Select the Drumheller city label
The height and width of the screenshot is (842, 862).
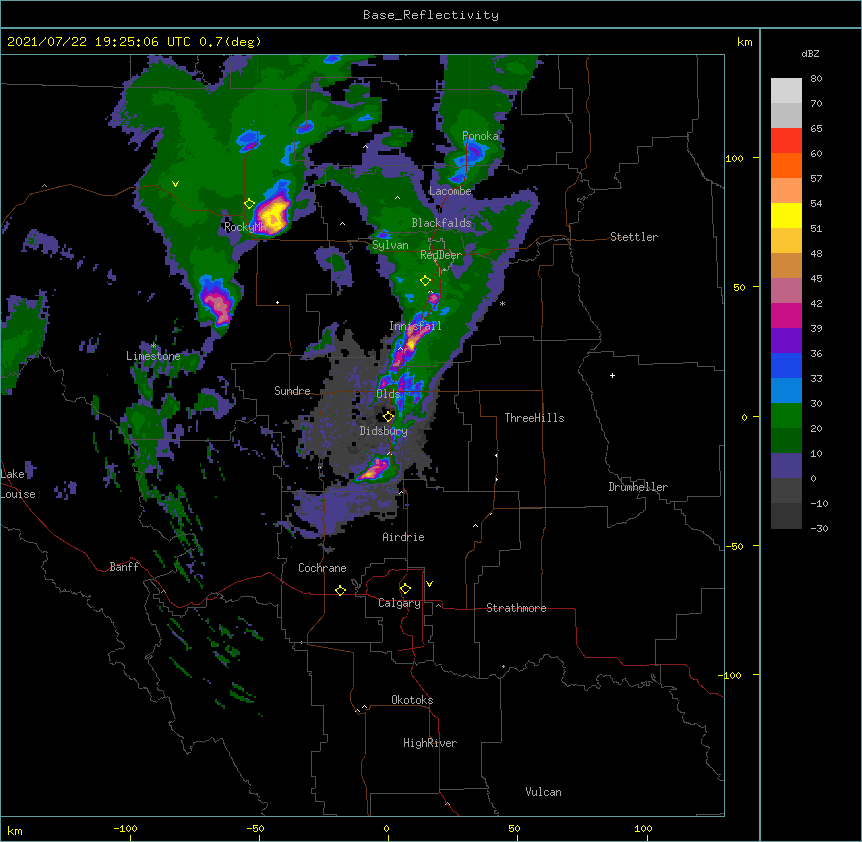point(638,487)
